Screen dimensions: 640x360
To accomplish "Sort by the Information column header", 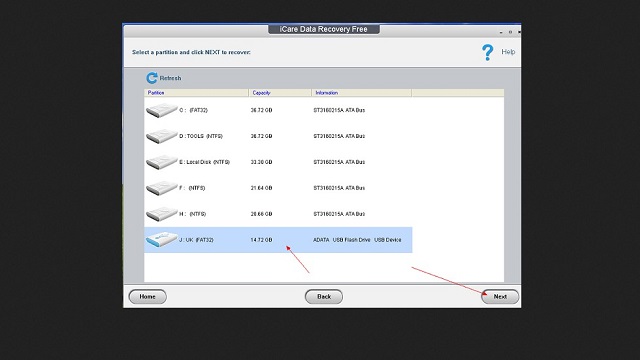I will 362,93.
